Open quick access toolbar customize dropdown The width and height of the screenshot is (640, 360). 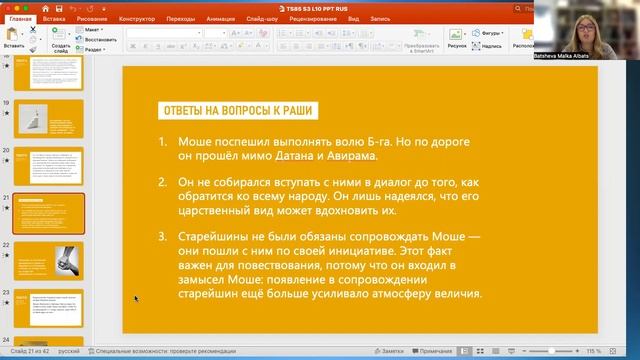pyautogui.click(x=104, y=9)
